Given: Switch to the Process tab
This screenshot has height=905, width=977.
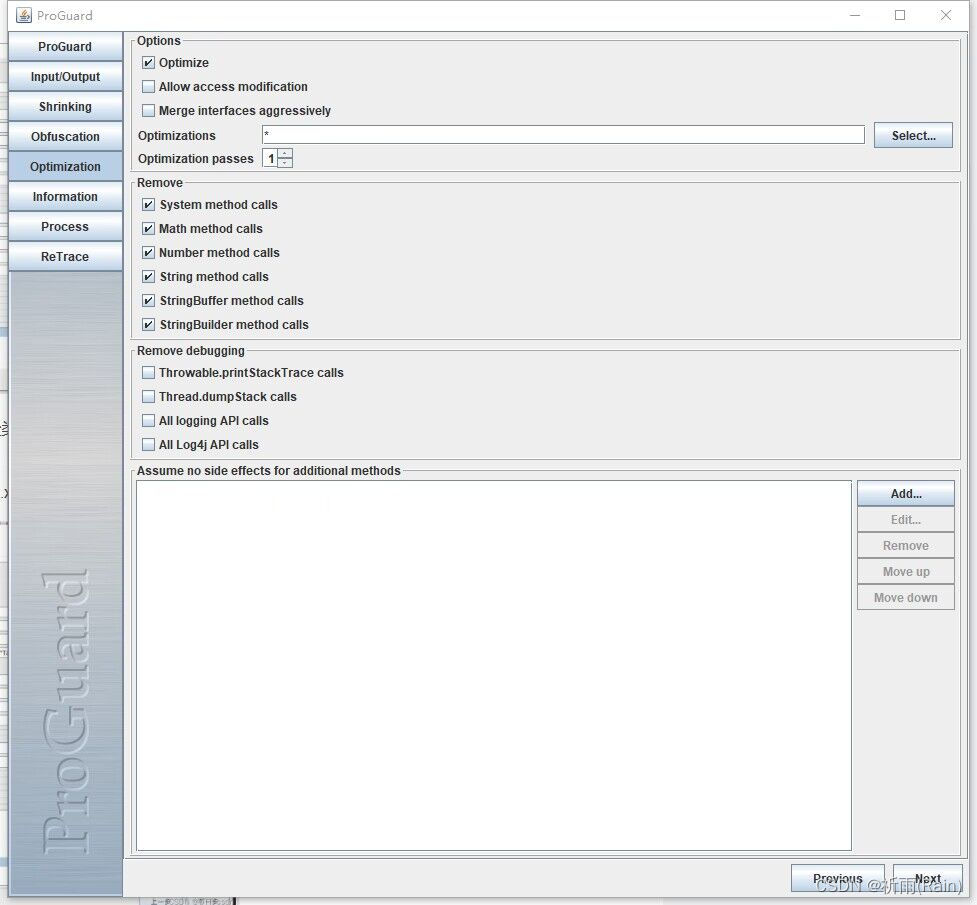Looking at the screenshot, I should [x=65, y=226].
